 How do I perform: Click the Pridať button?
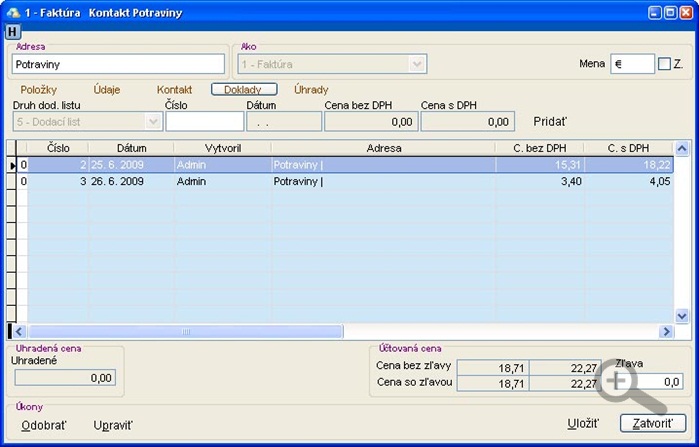[x=550, y=122]
